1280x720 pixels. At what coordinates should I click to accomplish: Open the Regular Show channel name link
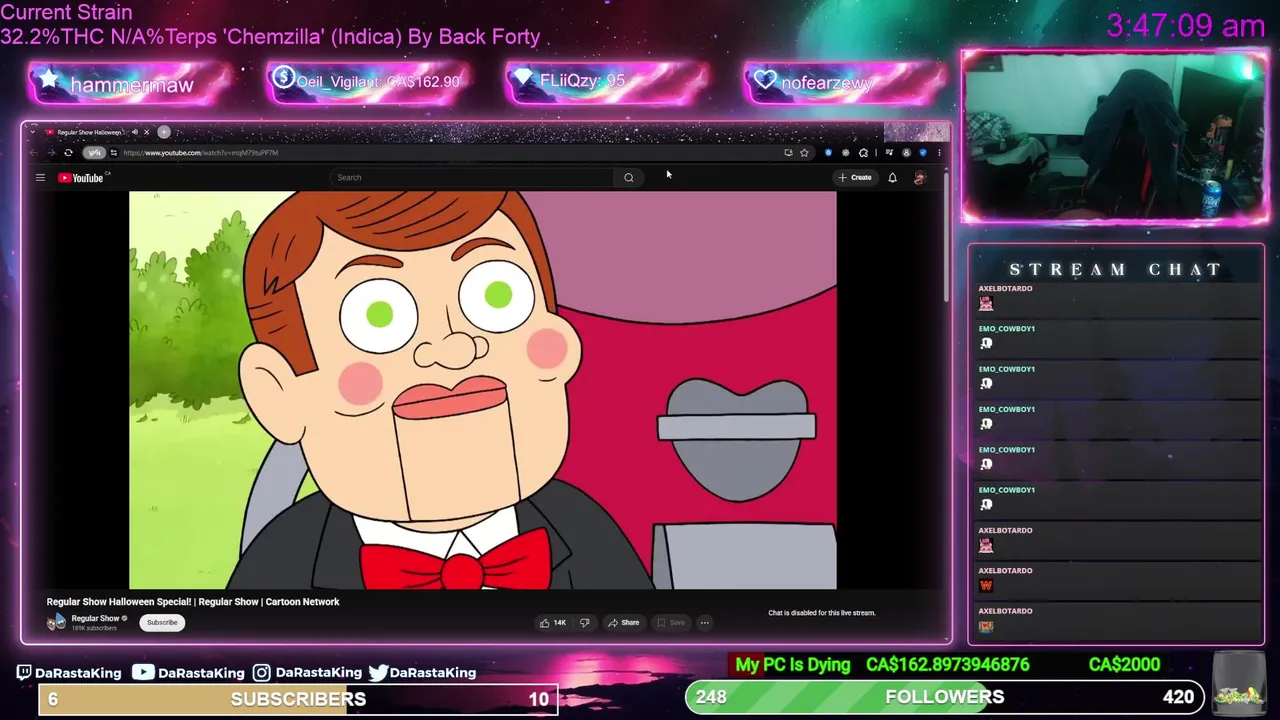[x=95, y=618]
